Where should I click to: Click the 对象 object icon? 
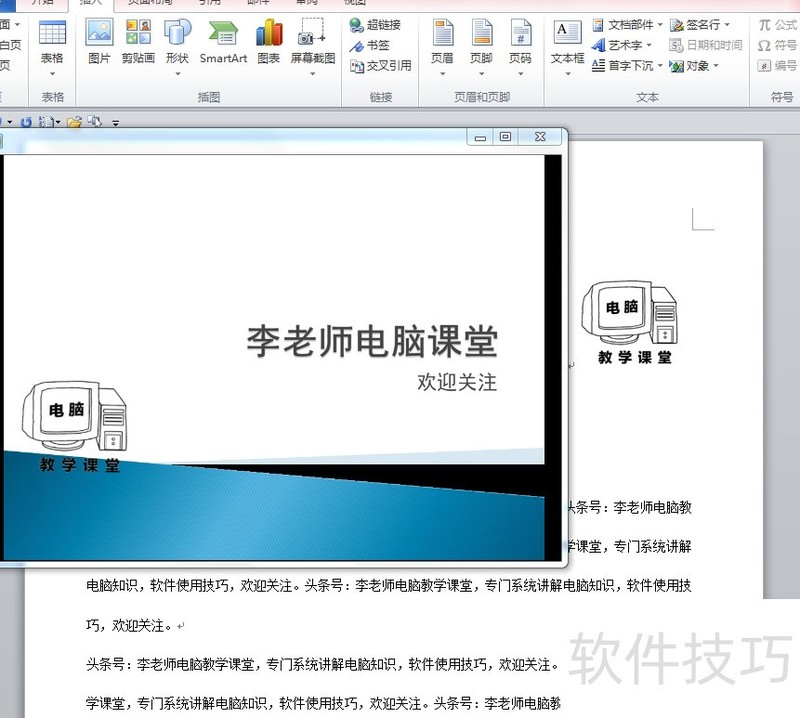click(677, 66)
